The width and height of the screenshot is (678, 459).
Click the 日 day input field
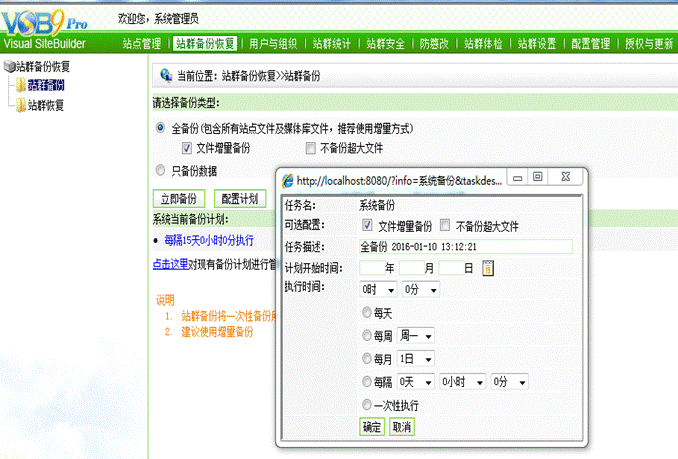(x=451, y=268)
